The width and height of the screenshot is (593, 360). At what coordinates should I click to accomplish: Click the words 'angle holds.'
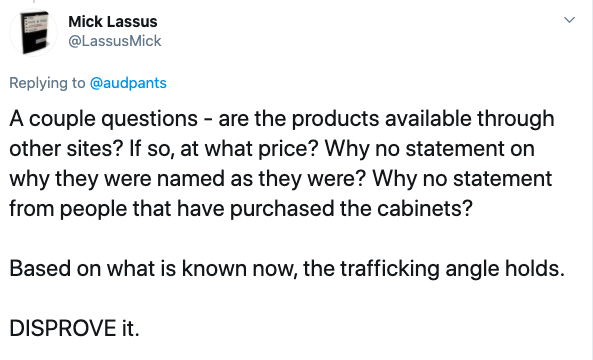click(x=505, y=268)
